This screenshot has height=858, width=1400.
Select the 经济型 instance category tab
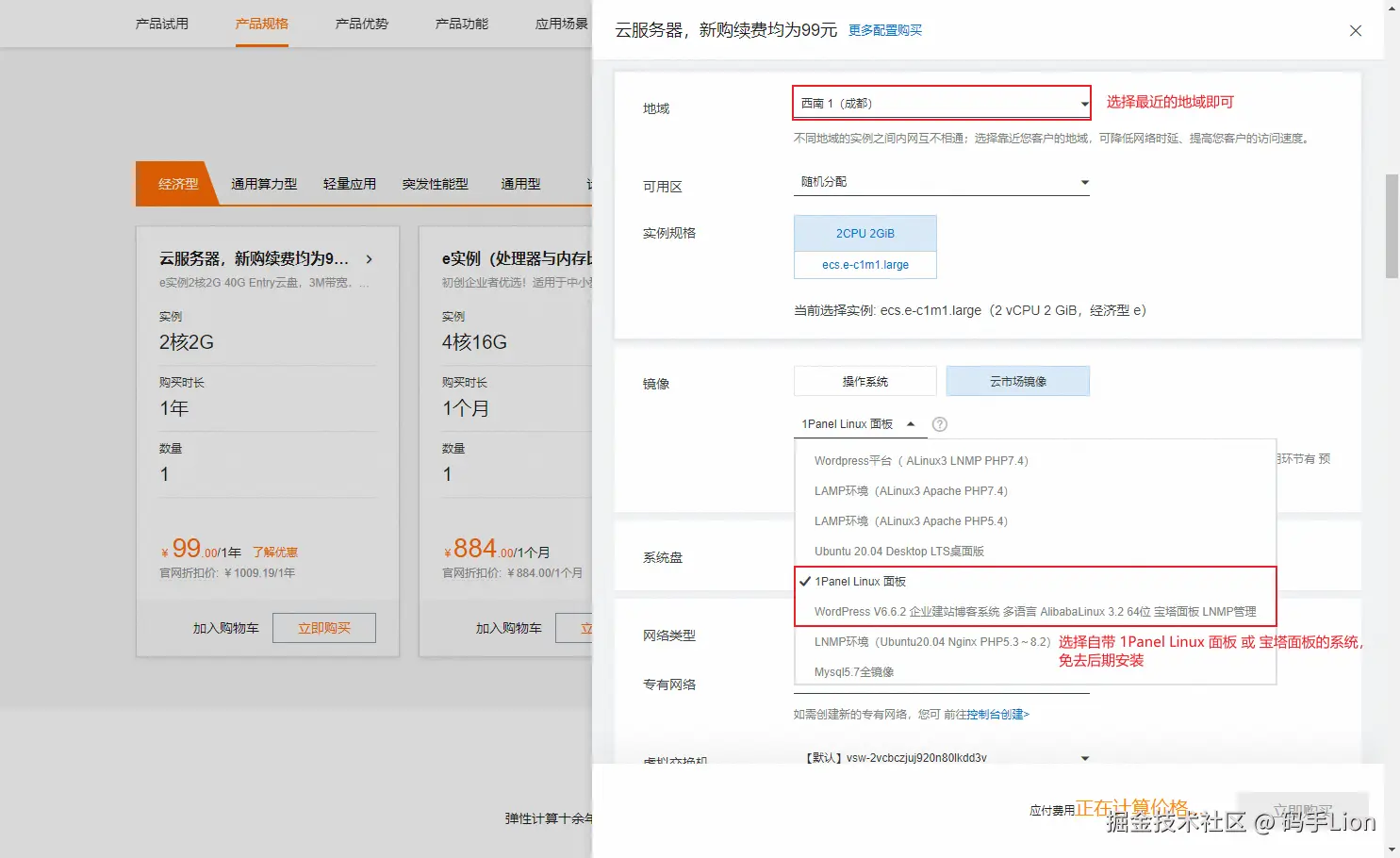coord(178,184)
